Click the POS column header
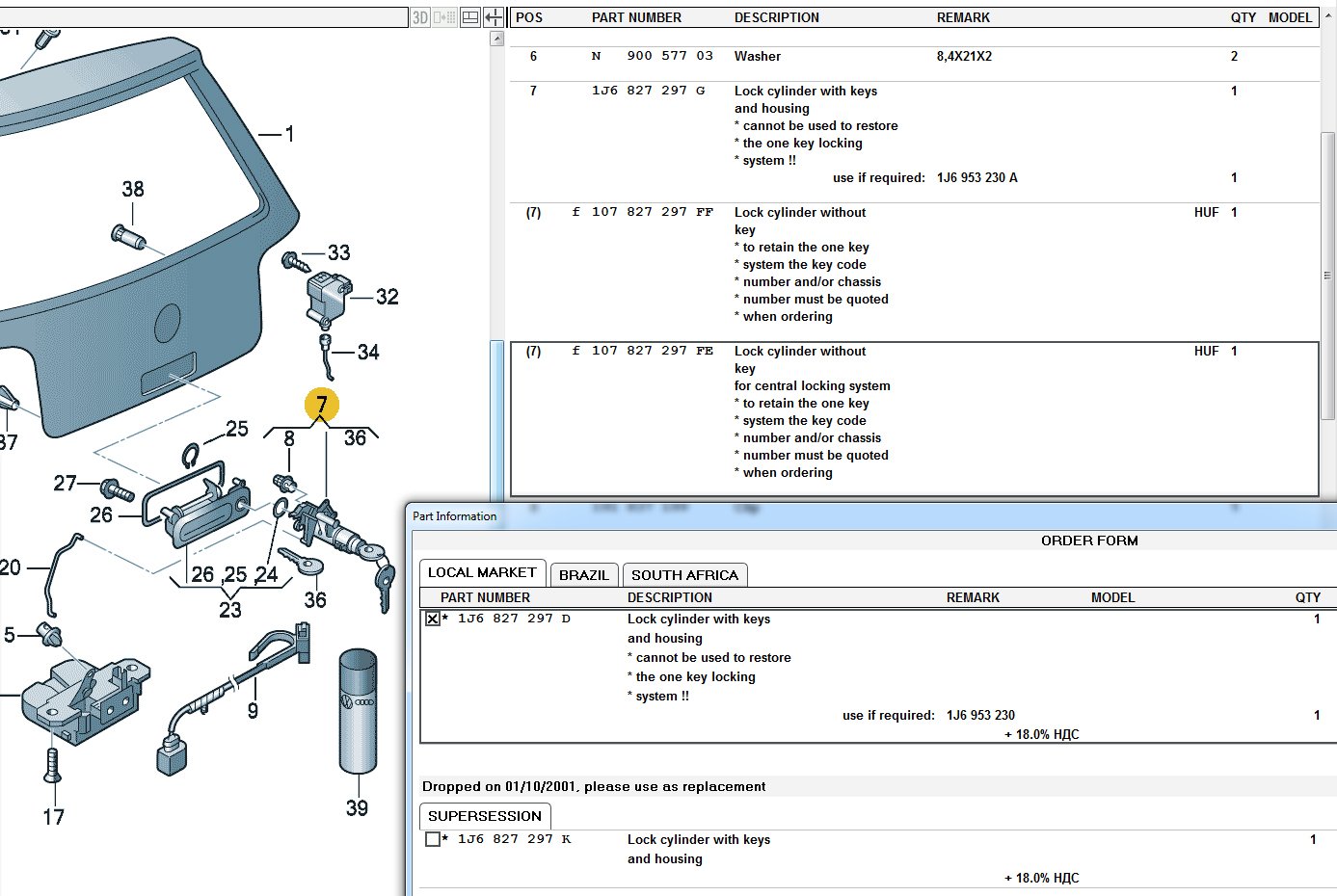The height and width of the screenshot is (896, 1337). pos(529,17)
